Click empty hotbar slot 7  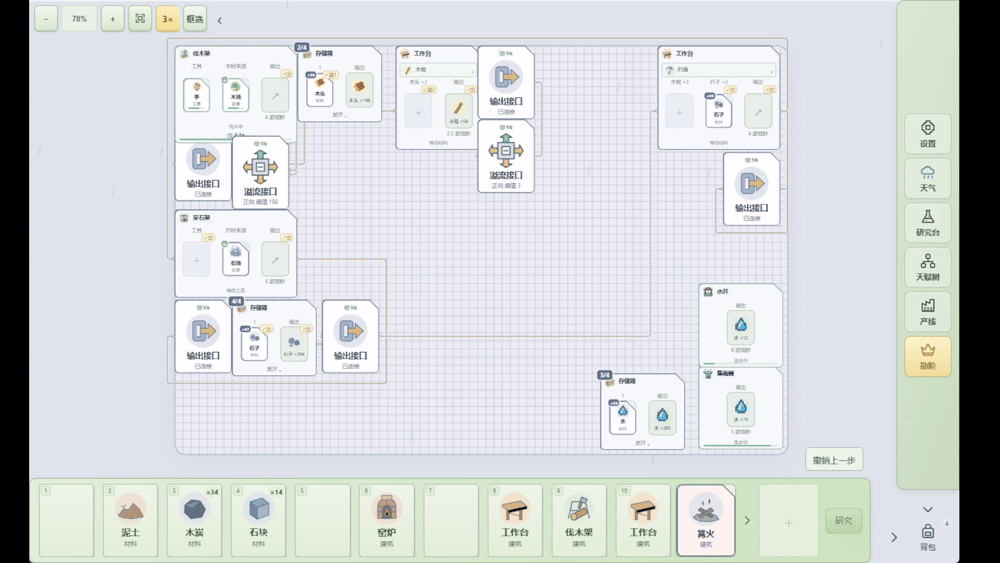pyautogui.click(x=451, y=520)
